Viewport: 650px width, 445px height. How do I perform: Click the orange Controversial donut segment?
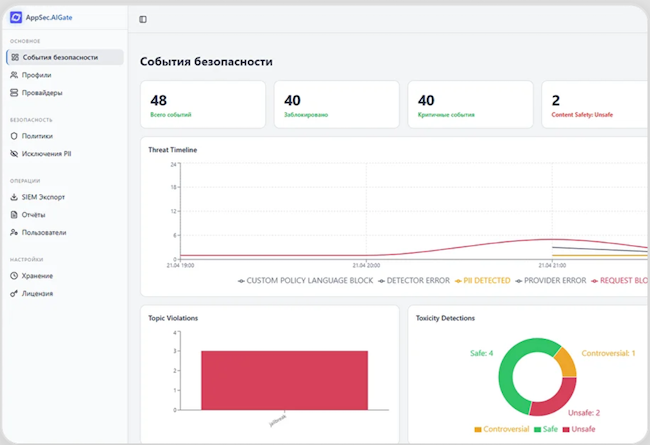[567, 362]
